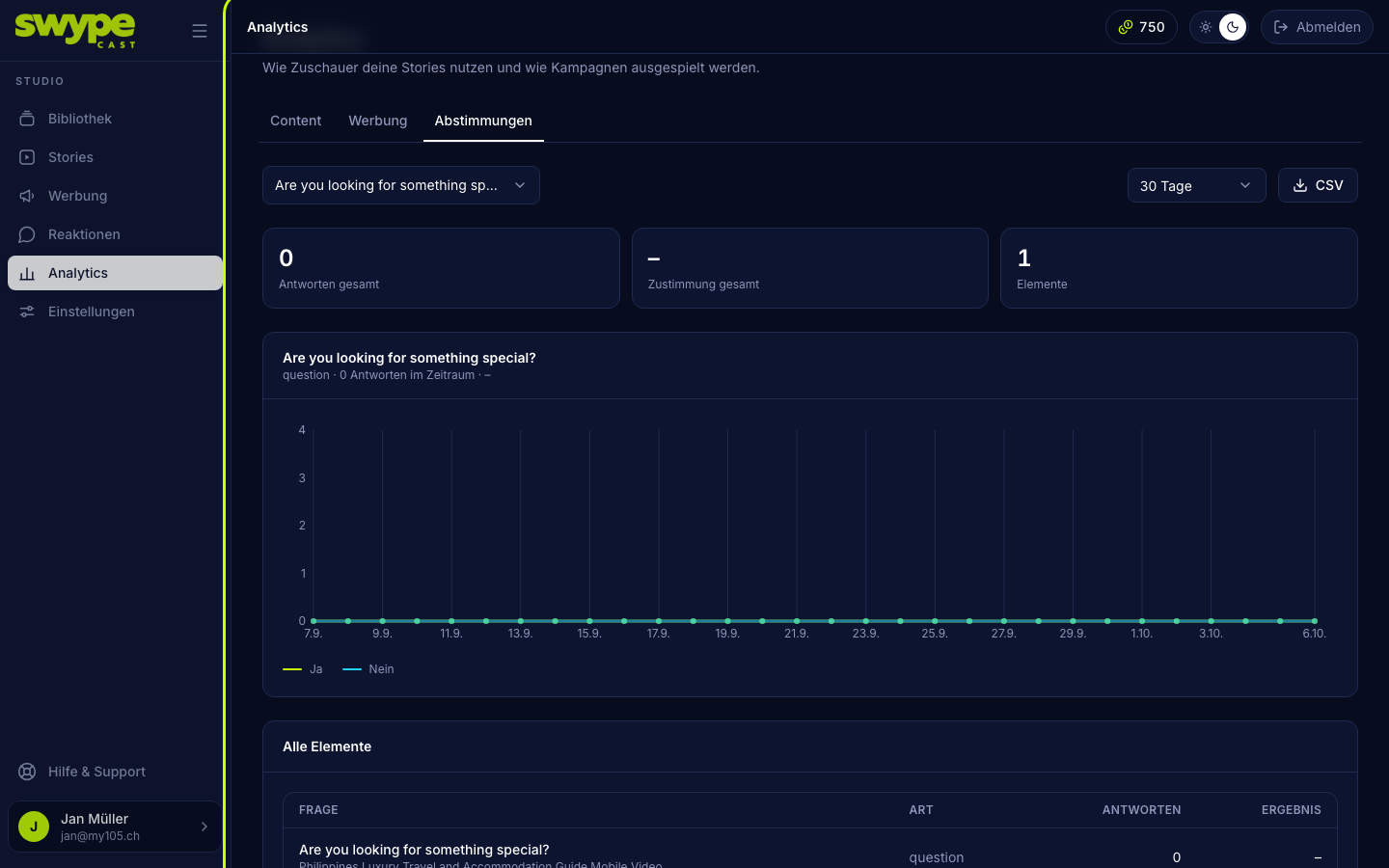Viewport: 1389px width, 868px height.
Task: Export data with the CSV button
Action: click(1318, 185)
